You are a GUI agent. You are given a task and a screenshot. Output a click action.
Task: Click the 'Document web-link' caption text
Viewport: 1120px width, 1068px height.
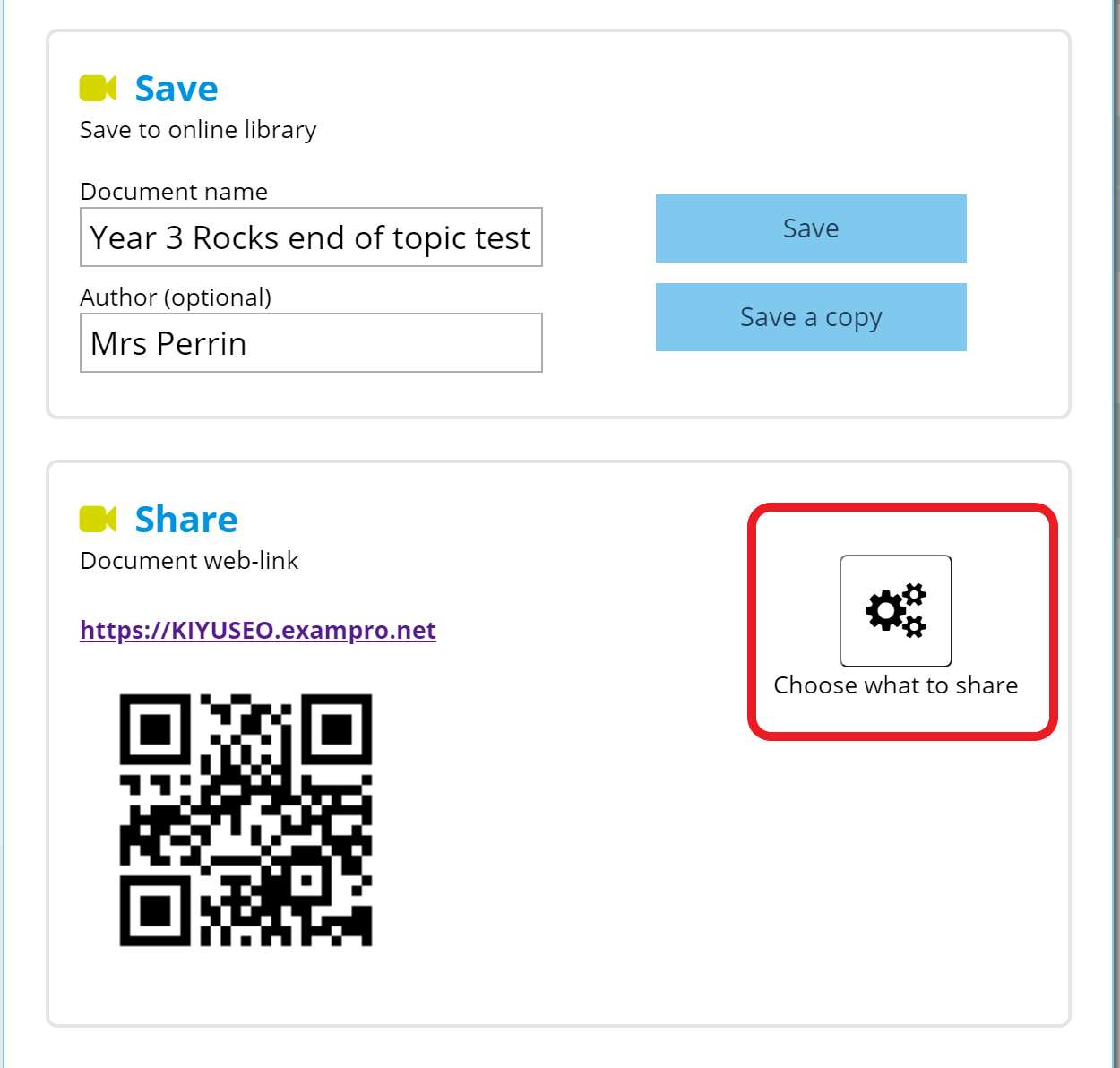pos(189,561)
